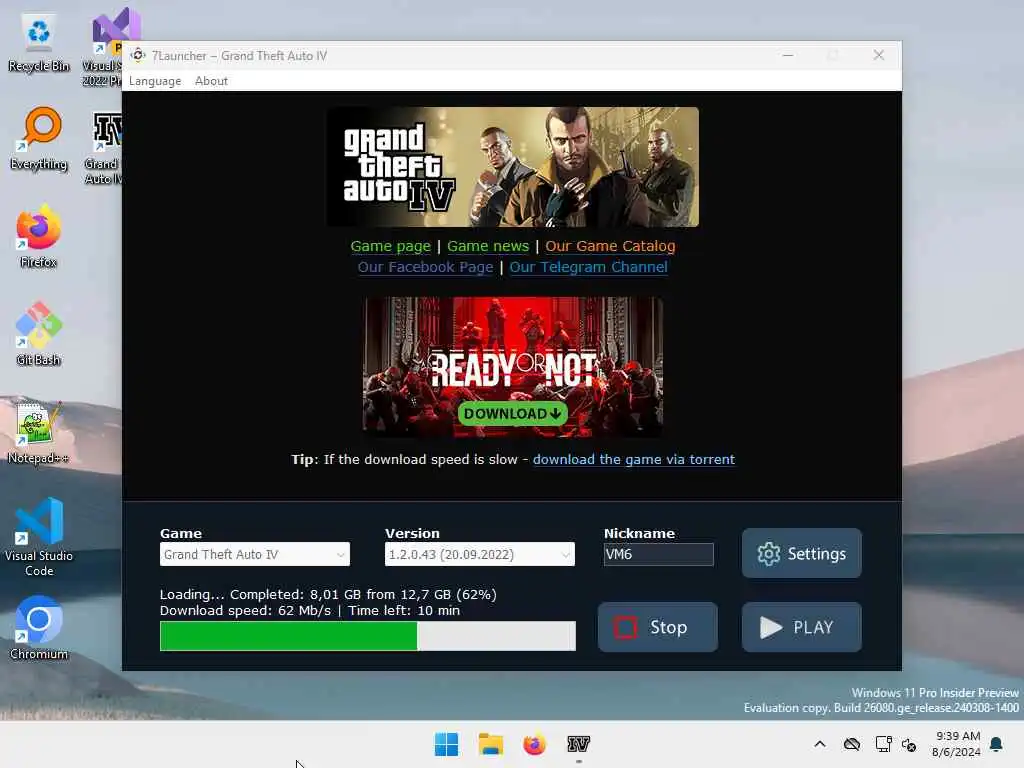The width and height of the screenshot is (1024, 768).
Task: Open the notifications bell icon
Action: click(x=996, y=744)
